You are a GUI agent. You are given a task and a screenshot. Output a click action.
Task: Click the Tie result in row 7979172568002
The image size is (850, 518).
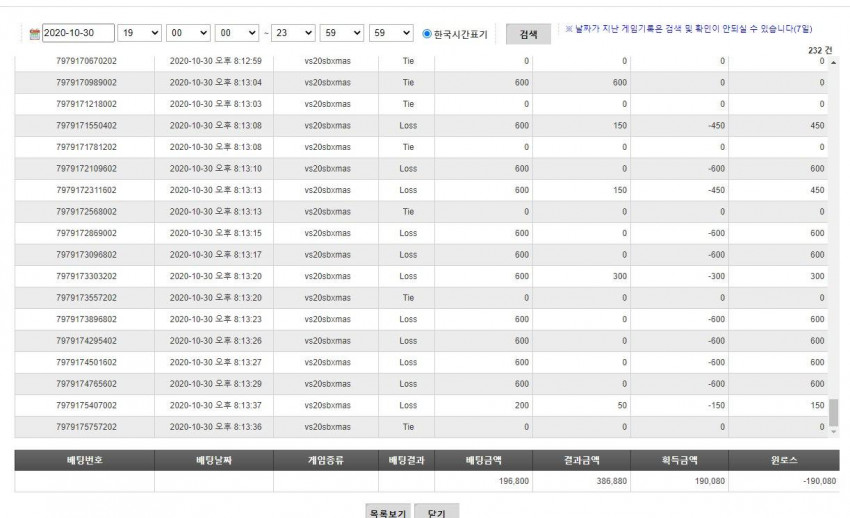click(x=408, y=212)
